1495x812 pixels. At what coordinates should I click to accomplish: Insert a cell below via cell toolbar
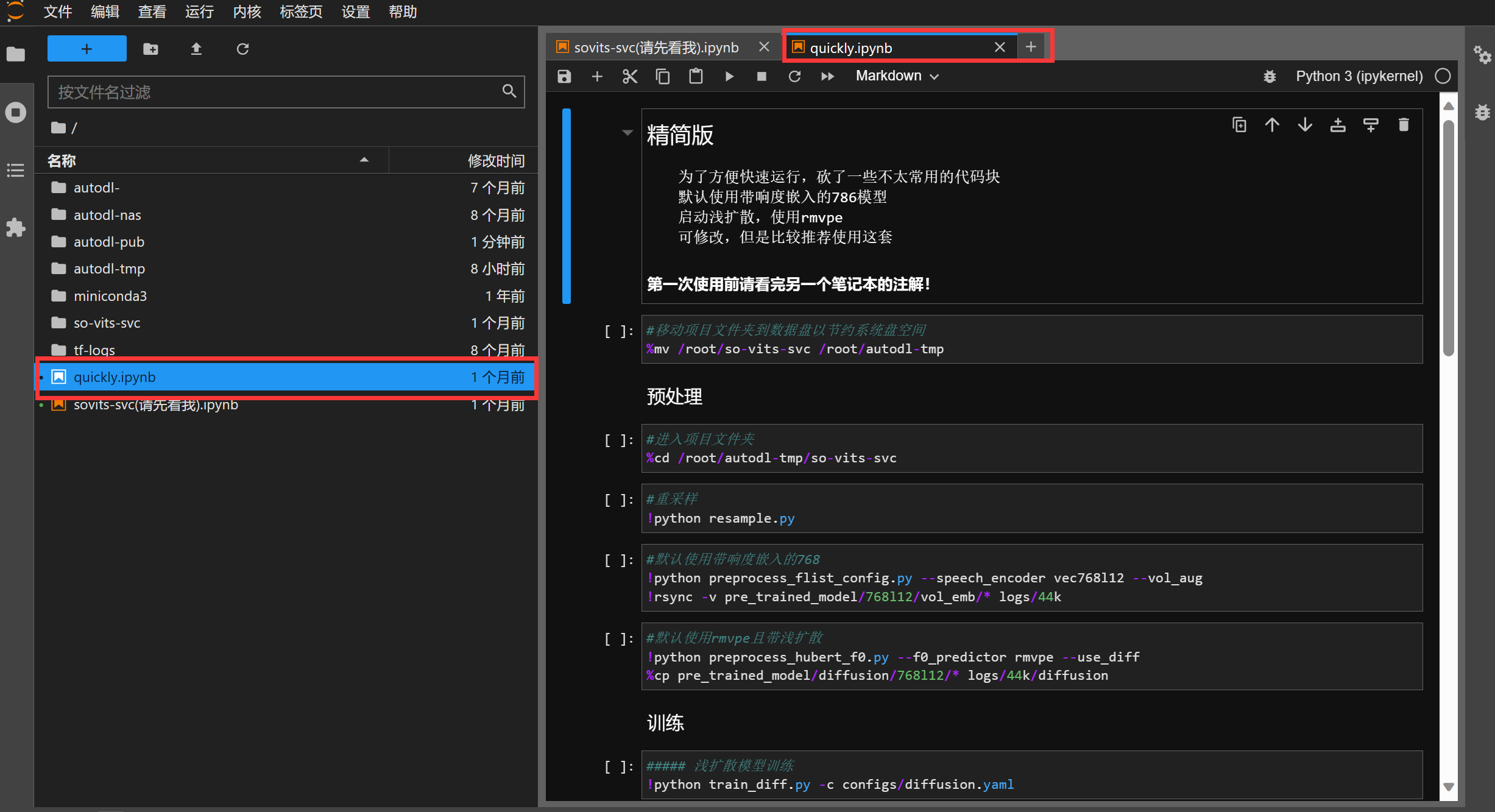(x=1371, y=125)
